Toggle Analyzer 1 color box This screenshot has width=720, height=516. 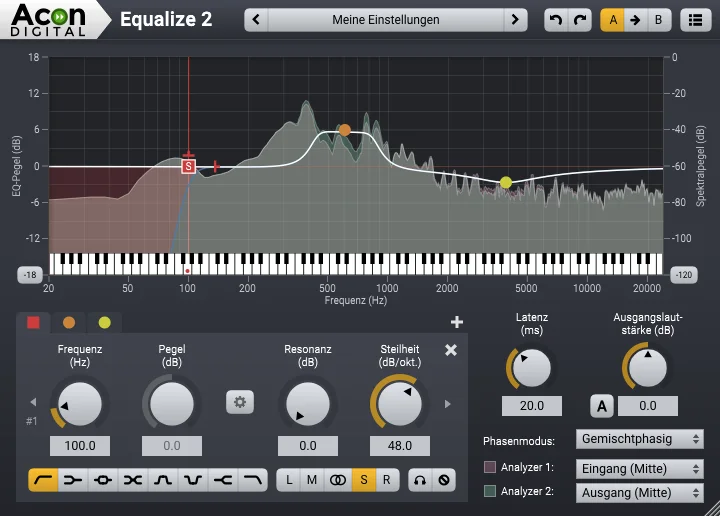[490, 467]
